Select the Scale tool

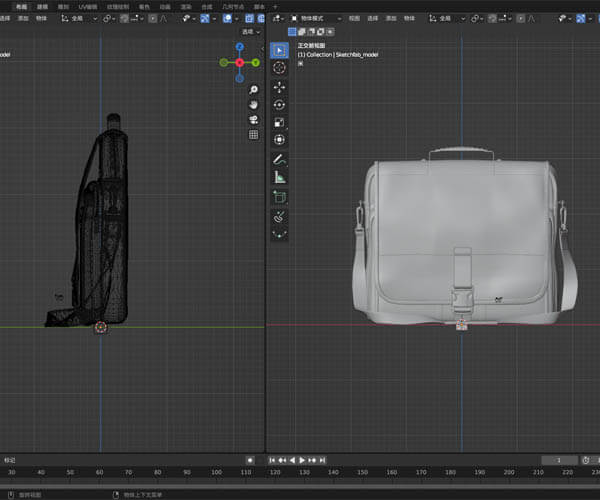pos(279,122)
